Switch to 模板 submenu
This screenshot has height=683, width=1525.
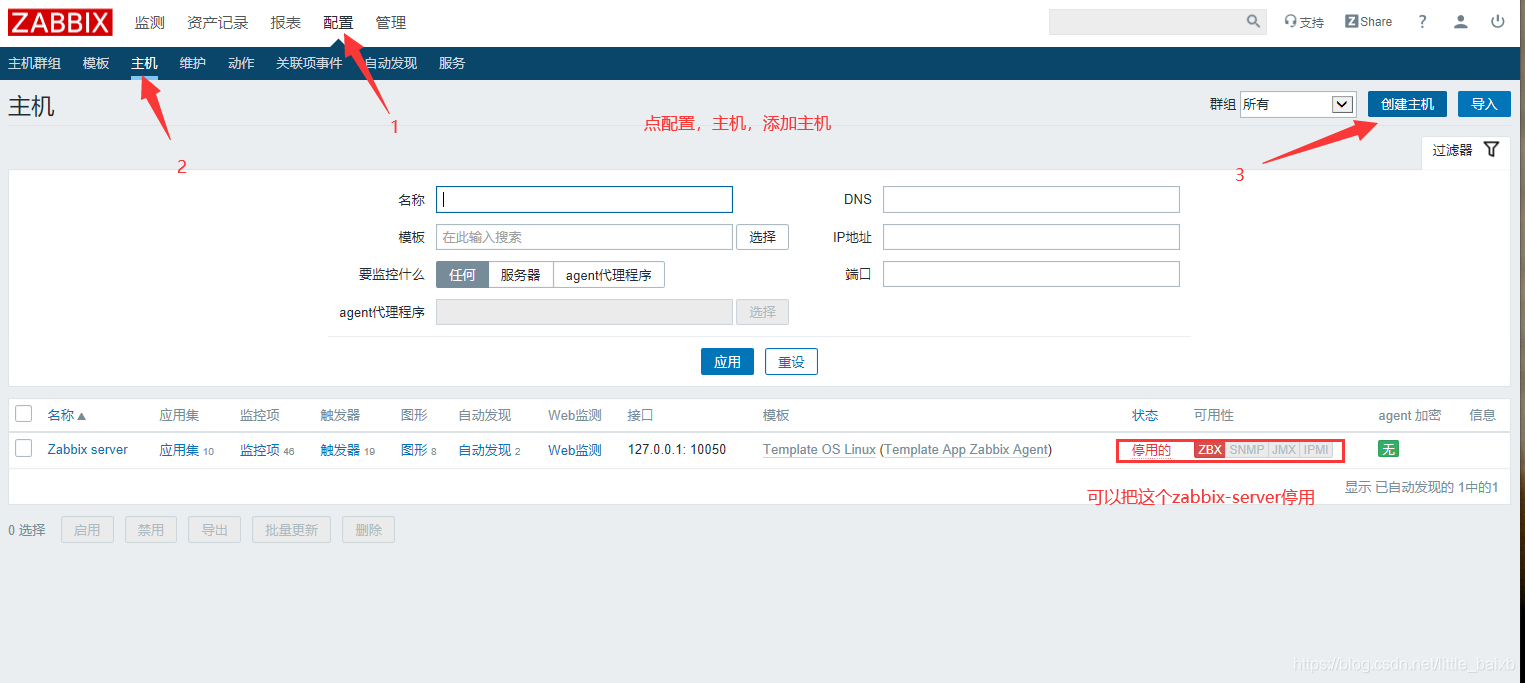pos(96,63)
